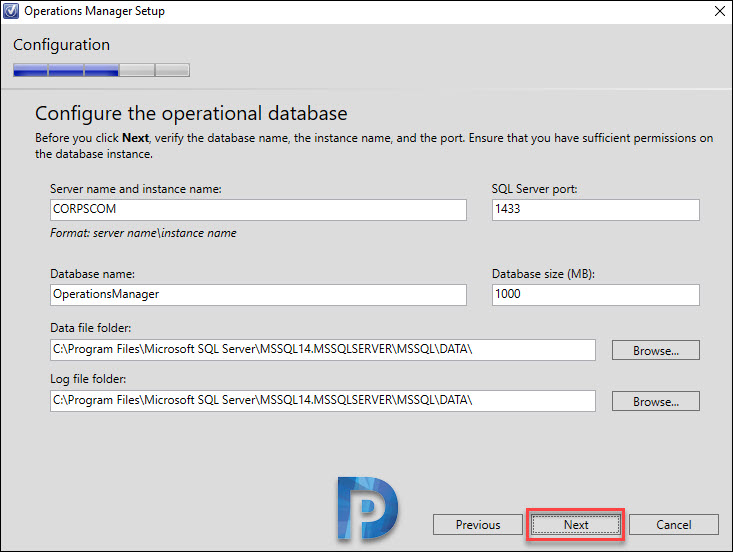Click into the Data file folder path field

(323, 350)
